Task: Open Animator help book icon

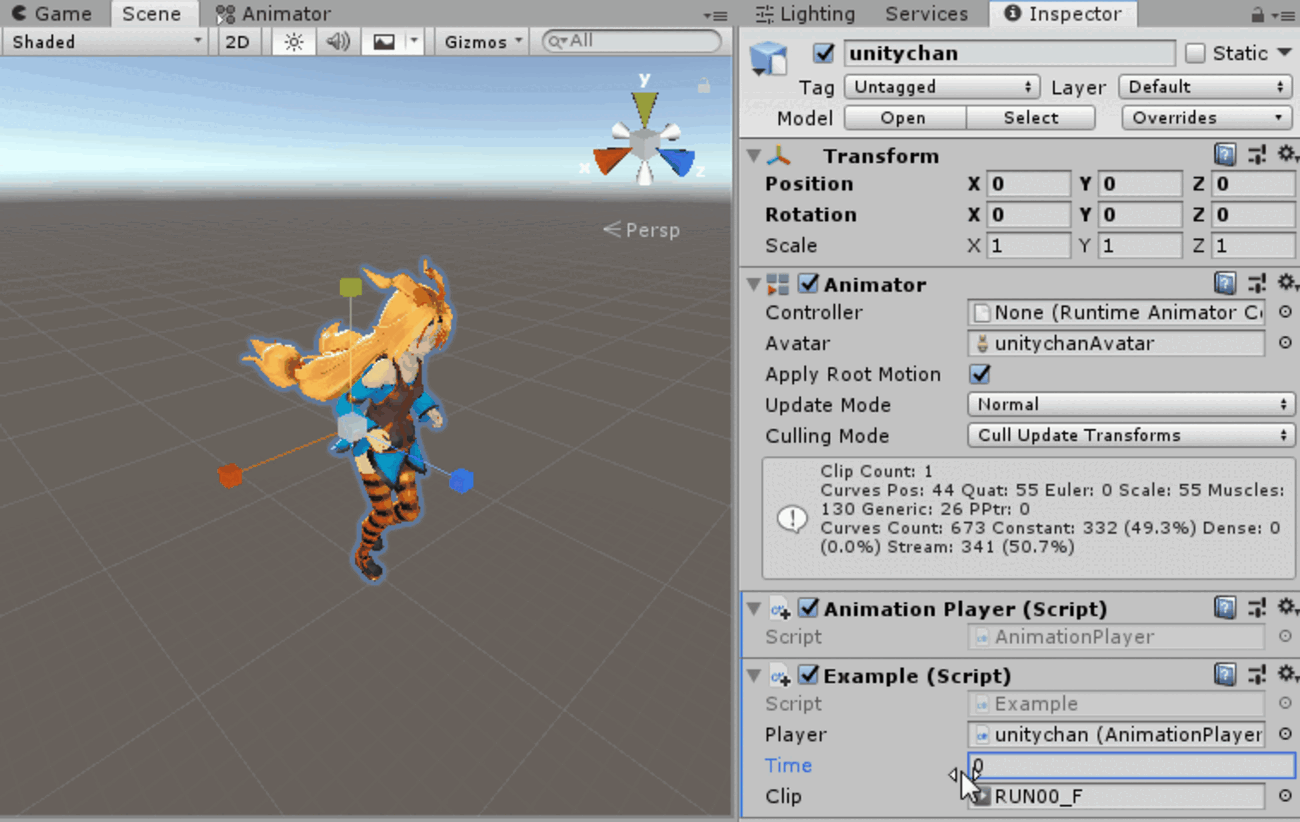Action: click(1225, 284)
